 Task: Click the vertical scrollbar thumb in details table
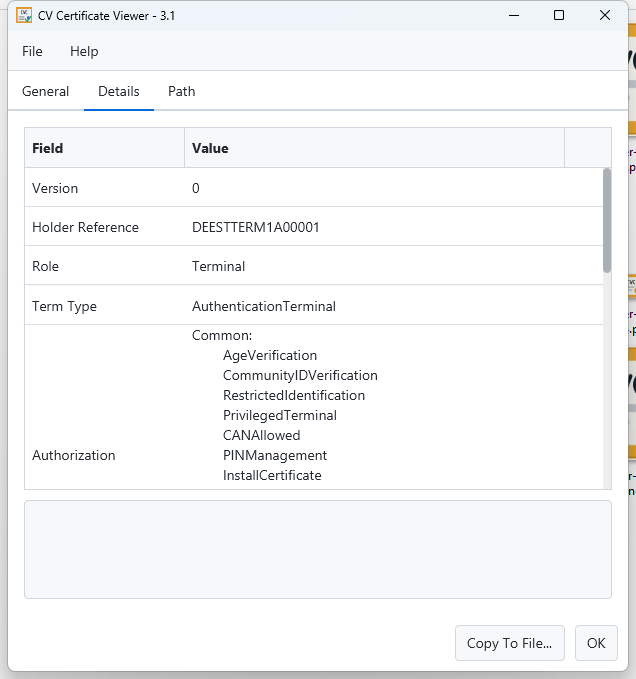(607, 220)
